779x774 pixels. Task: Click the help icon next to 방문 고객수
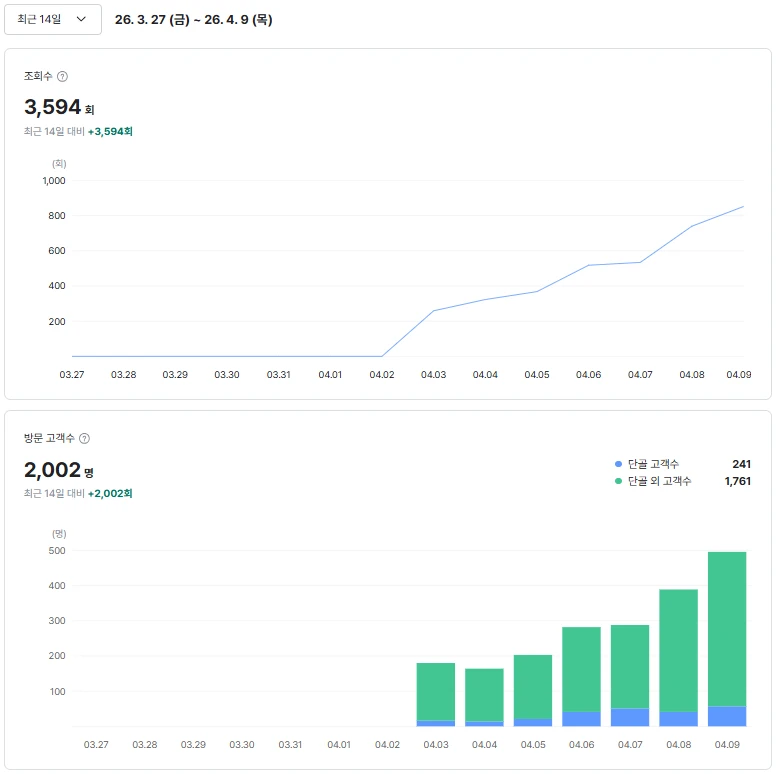click(x=84, y=438)
